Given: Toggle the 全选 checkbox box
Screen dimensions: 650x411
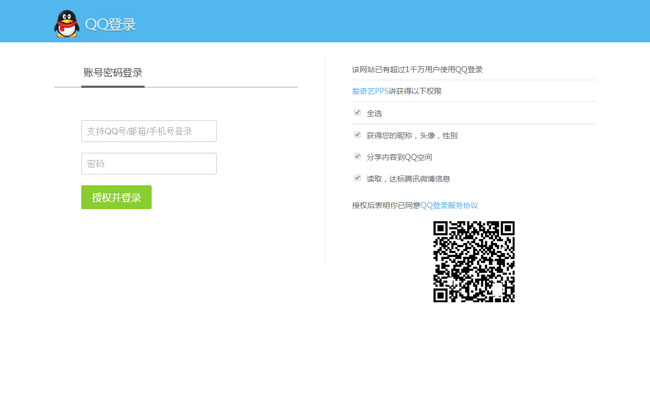Looking at the screenshot, I should (357, 113).
